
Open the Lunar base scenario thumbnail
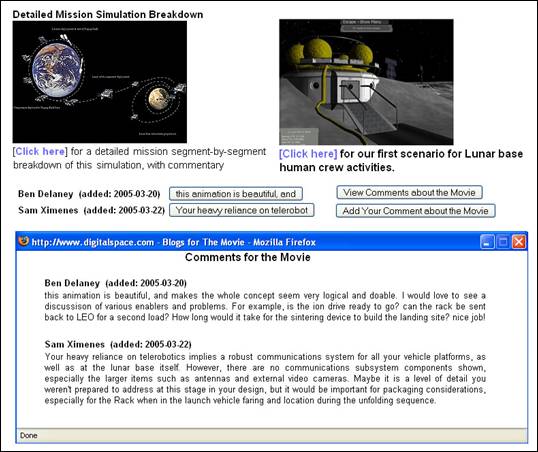click(366, 82)
